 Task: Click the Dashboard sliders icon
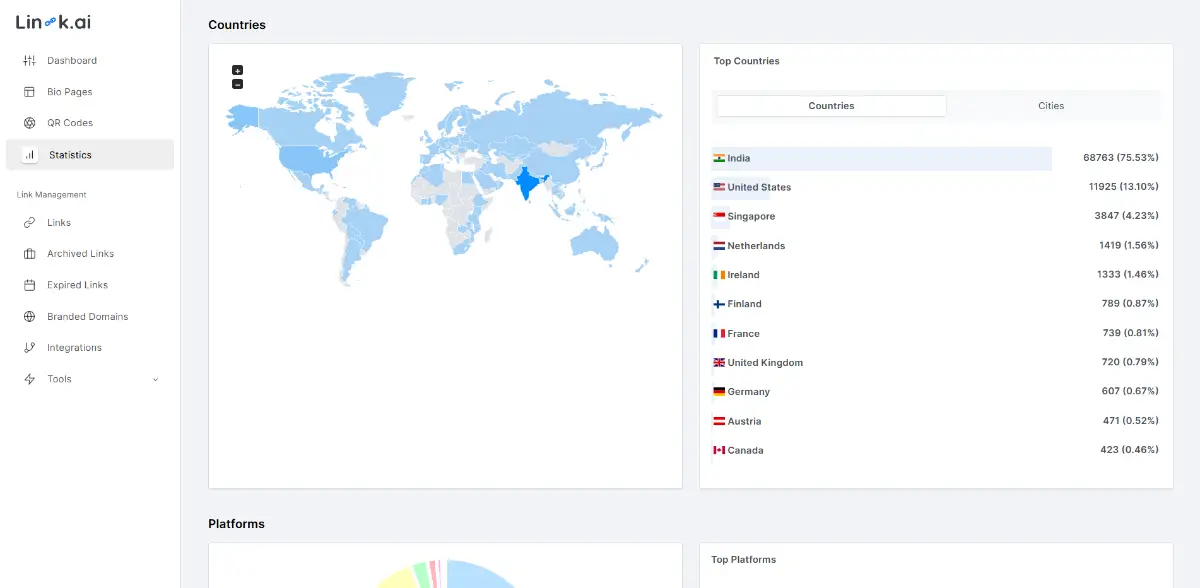pyautogui.click(x=29, y=61)
